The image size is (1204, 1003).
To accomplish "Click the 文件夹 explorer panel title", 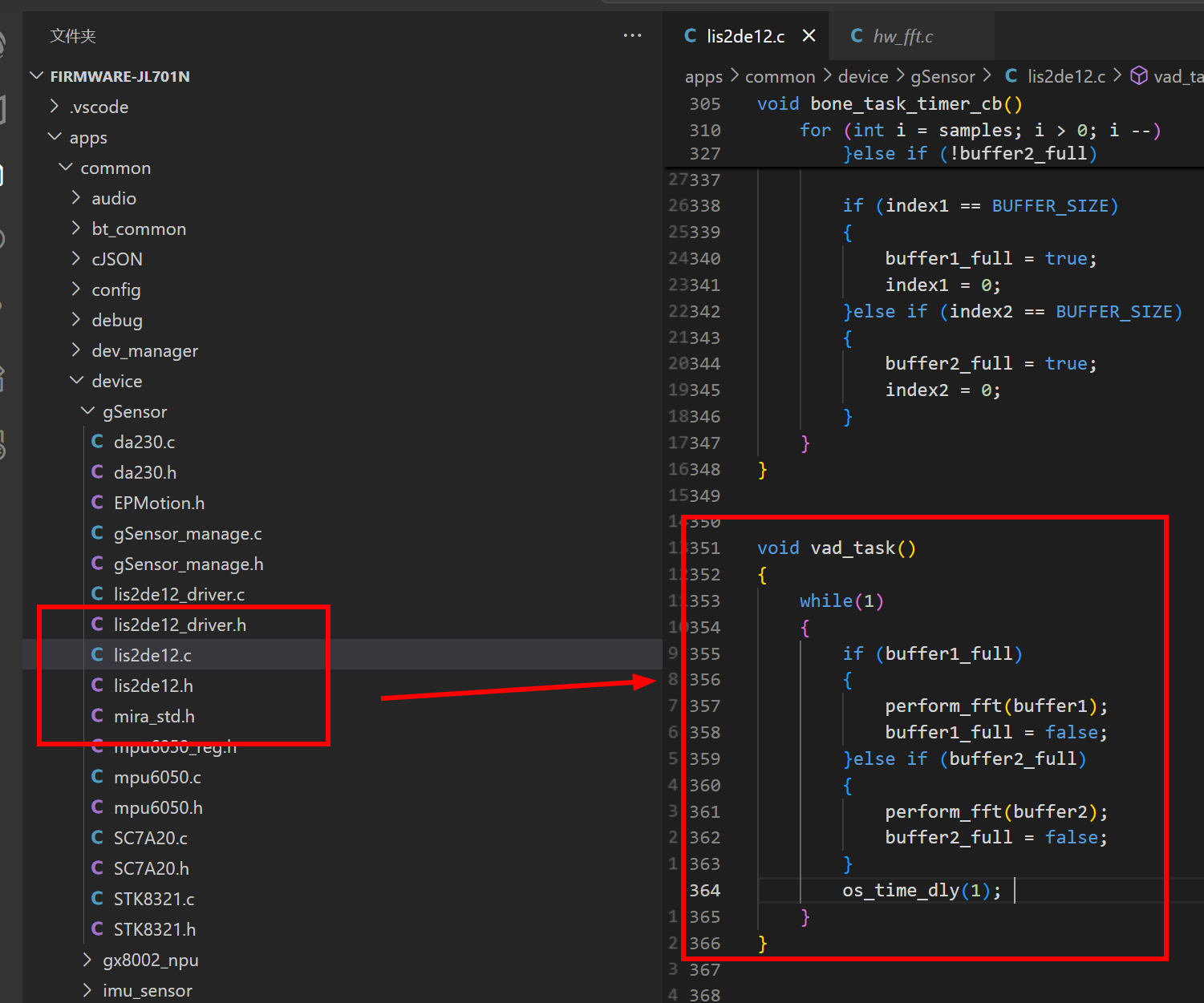I will tap(73, 36).
